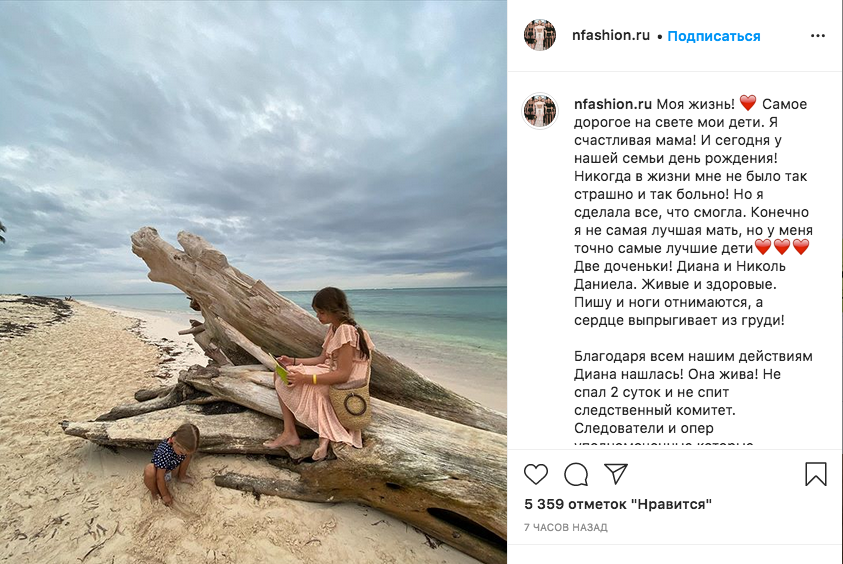Click the child playing in the sand
The width and height of the screenshot is (843, 564).
pyautogui.click(x=172, y=460)
